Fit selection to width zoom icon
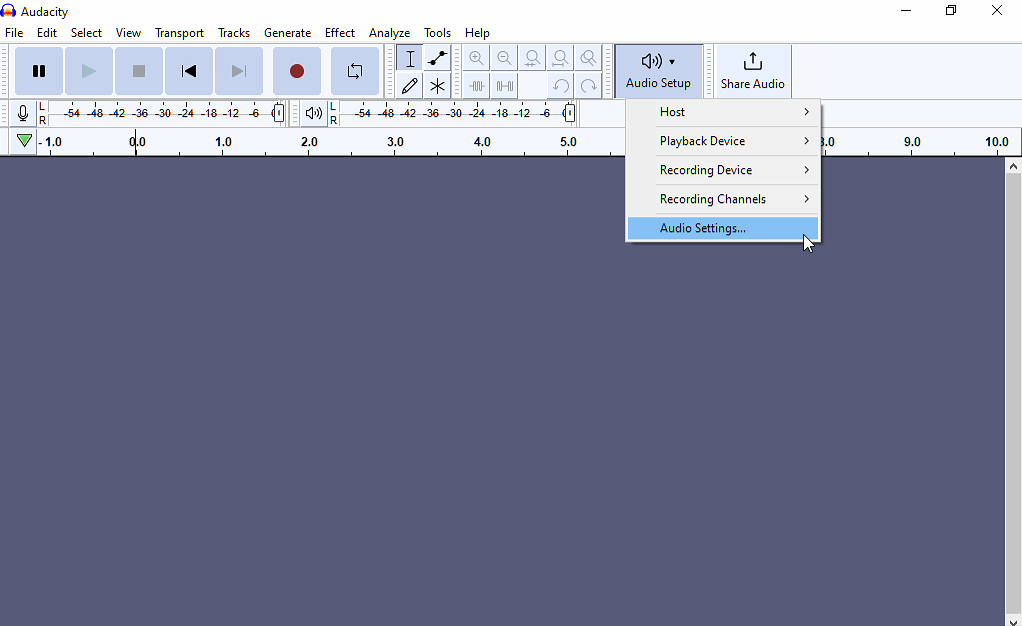The width and height of the screenshot is (1022, 626). (533, 59)
